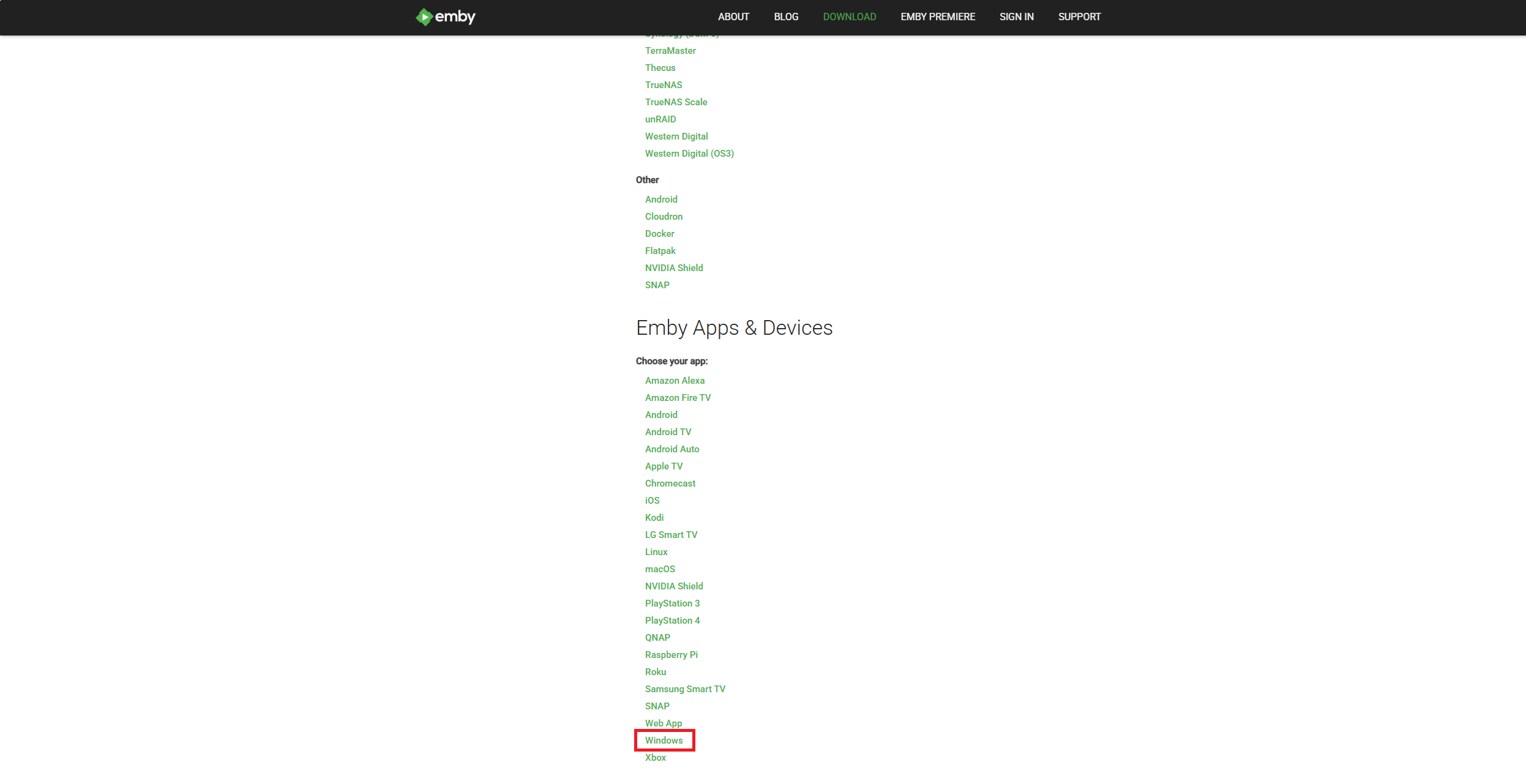The height and width of the screenshot is (784, 1526).
Task: Select the Windows app link
Action: tap(664, 741)
